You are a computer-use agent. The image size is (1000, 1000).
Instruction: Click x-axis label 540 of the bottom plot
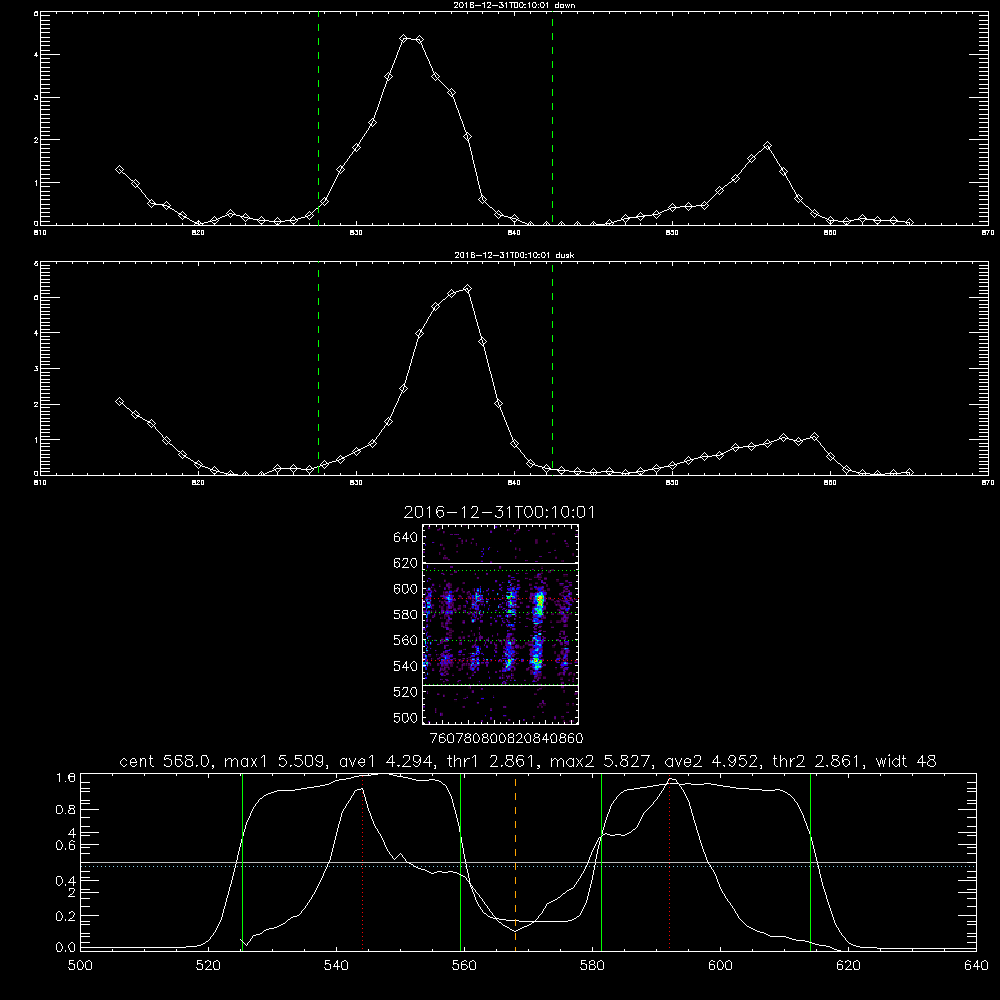336,966
